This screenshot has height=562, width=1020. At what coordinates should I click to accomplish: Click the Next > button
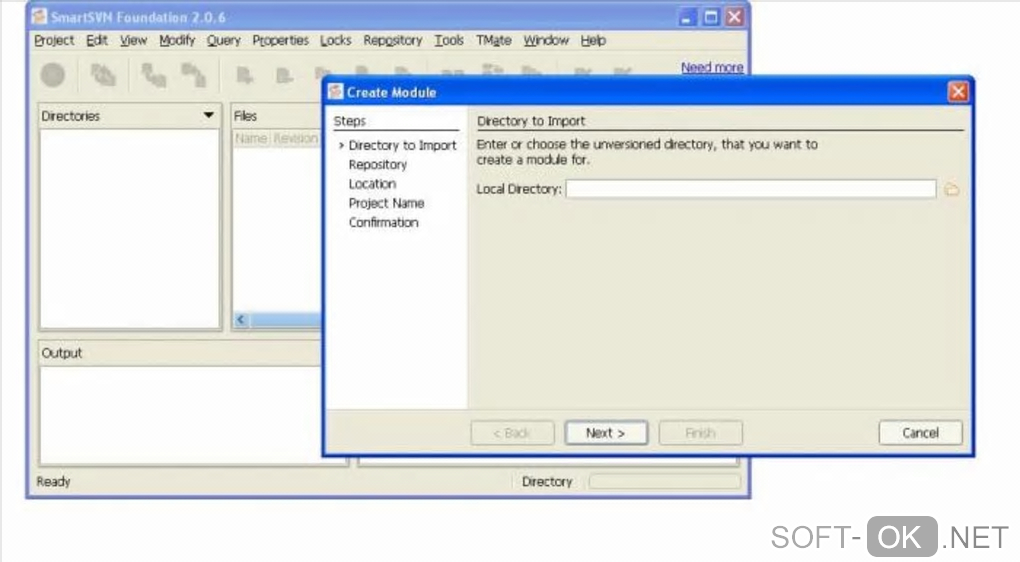(x=606, y=433)
